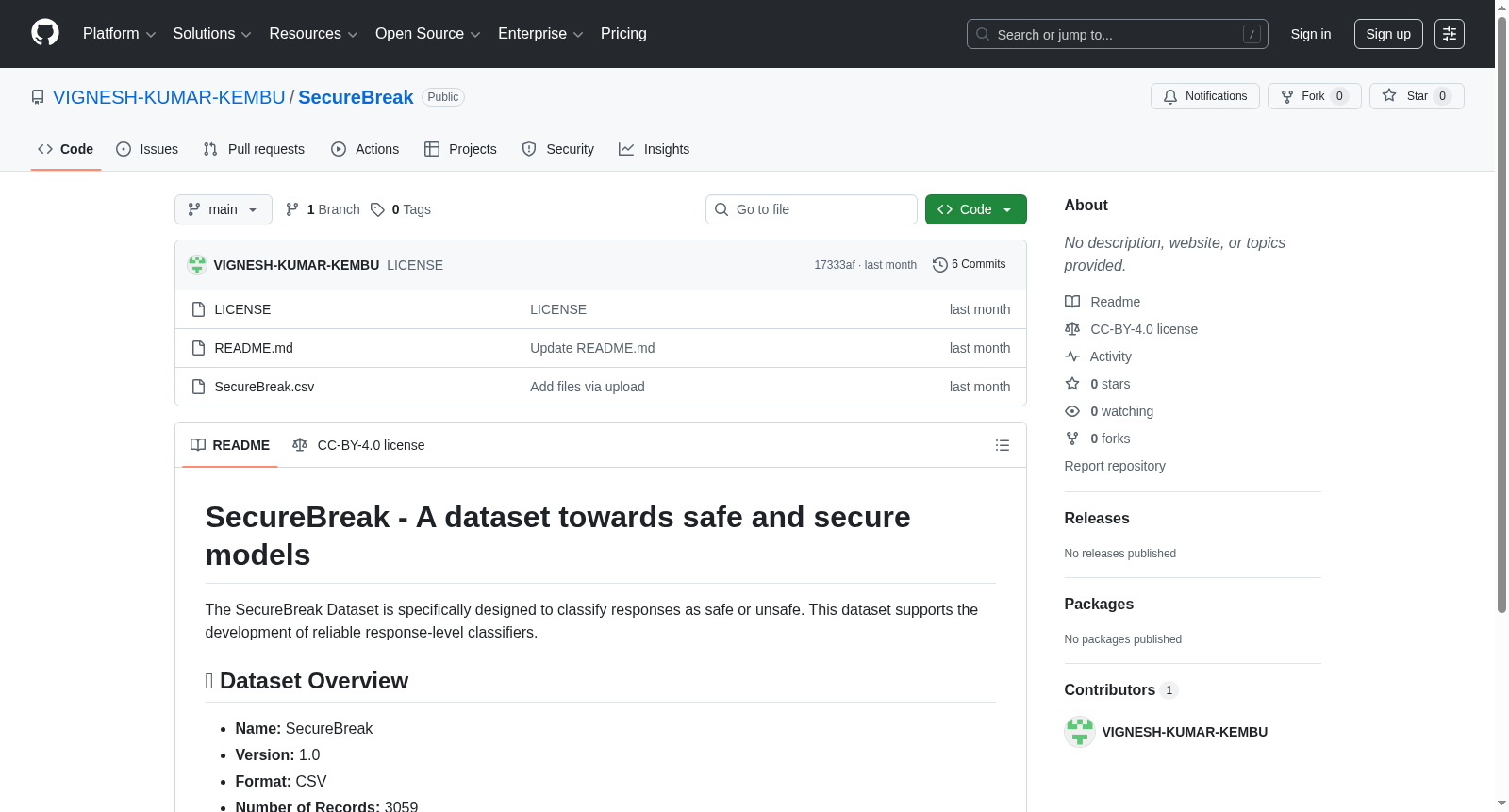
Task: Click the Go to file input
Action: point(811,209)
